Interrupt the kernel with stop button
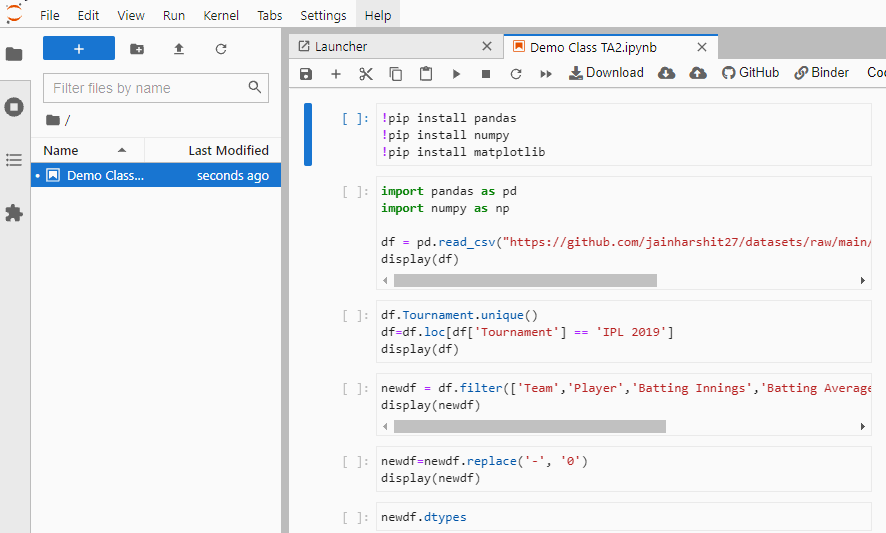This screenshot has width=886, height=533. click(485, 74)
